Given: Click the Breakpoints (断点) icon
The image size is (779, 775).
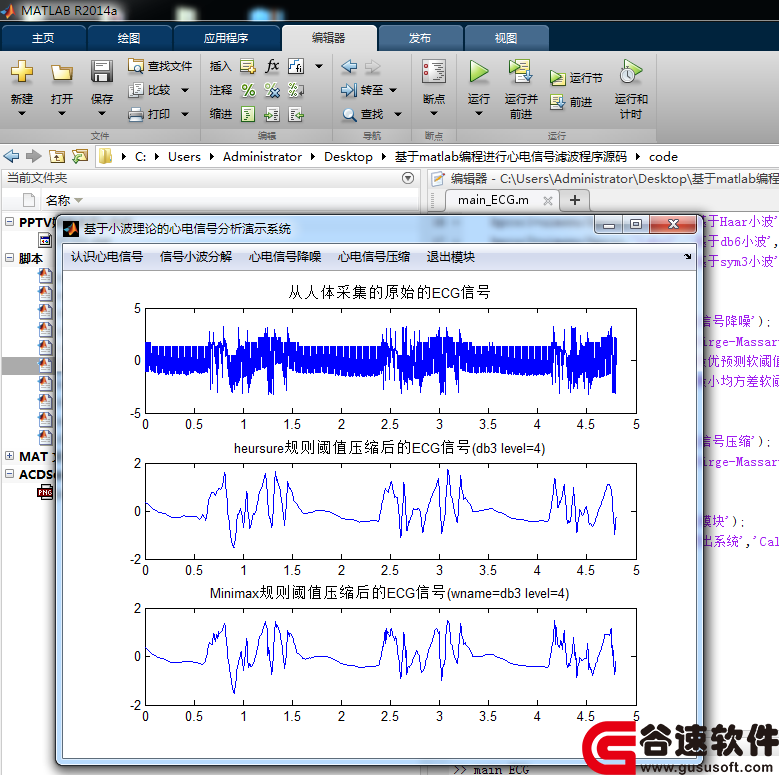Looking at the screenshot, I should [434, 72].
